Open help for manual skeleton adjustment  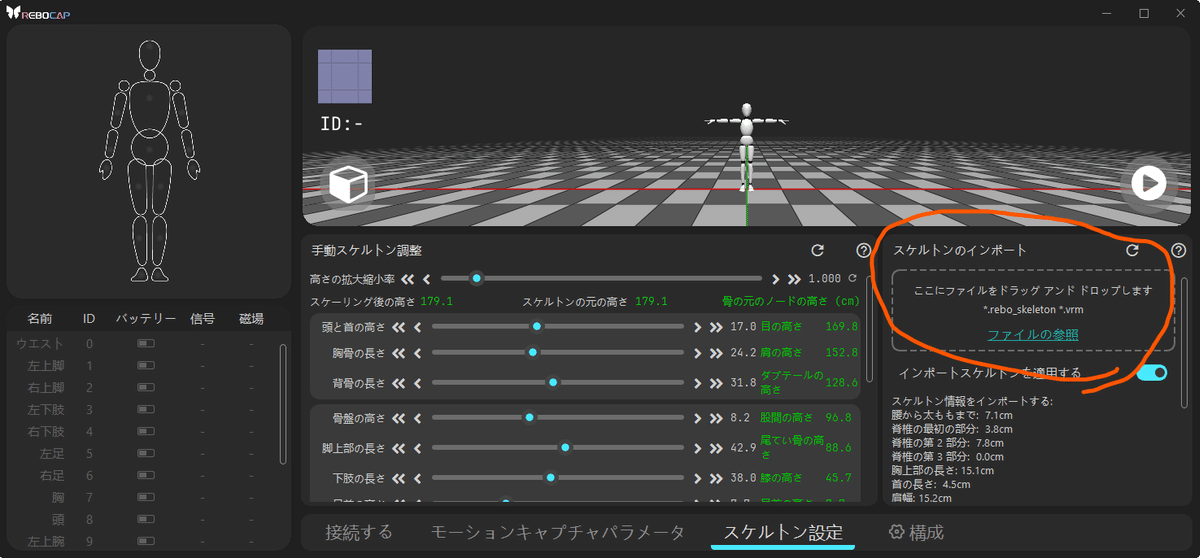click(x=864, y=250)
